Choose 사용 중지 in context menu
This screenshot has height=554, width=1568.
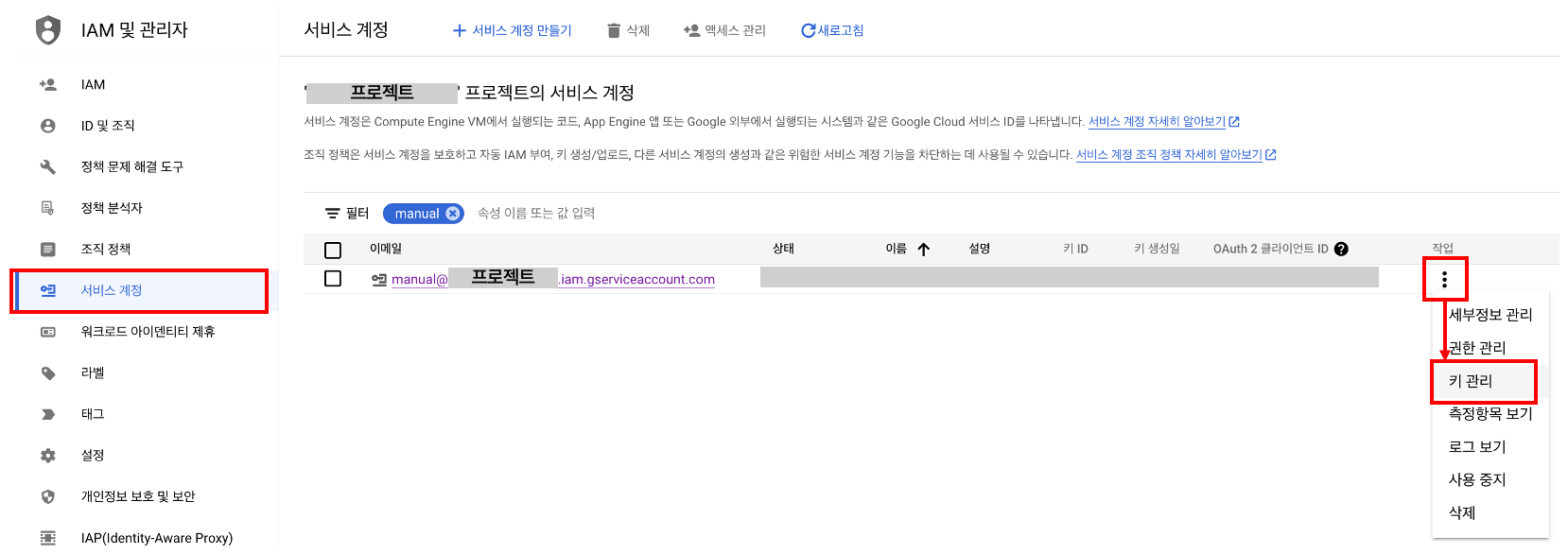[x=1476, y=480]
